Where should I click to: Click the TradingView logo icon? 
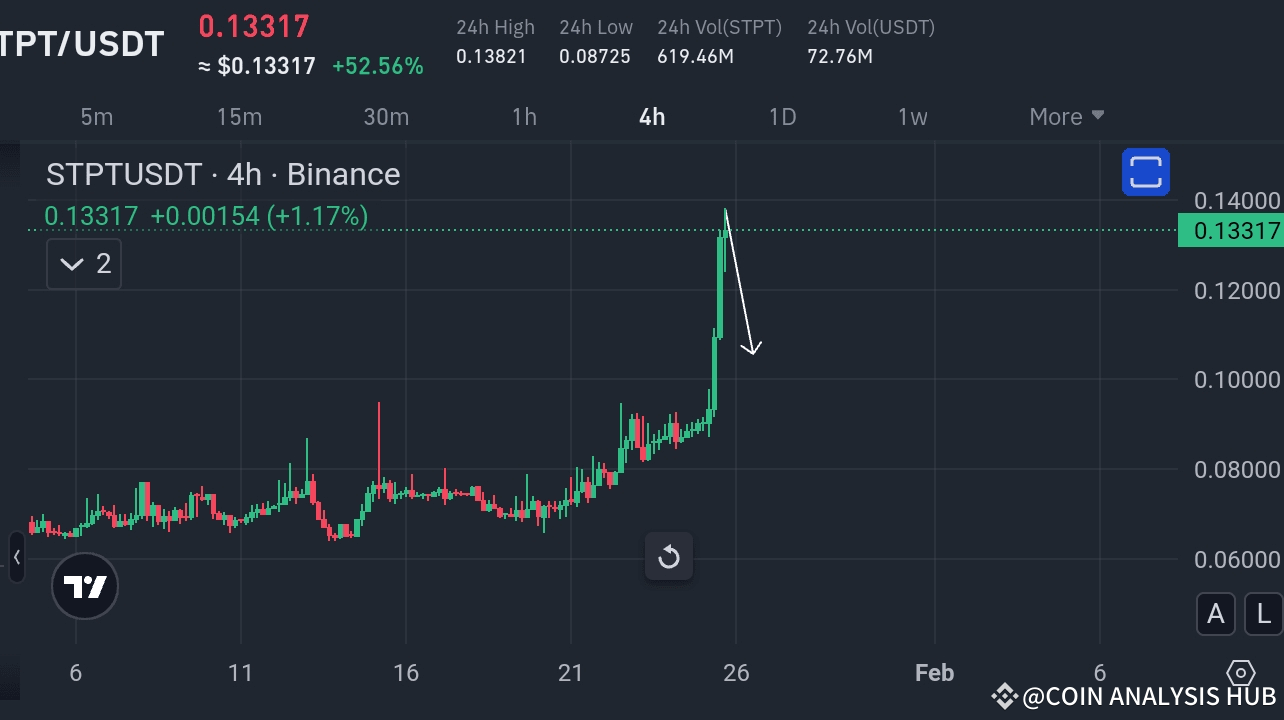click(85, 586)
